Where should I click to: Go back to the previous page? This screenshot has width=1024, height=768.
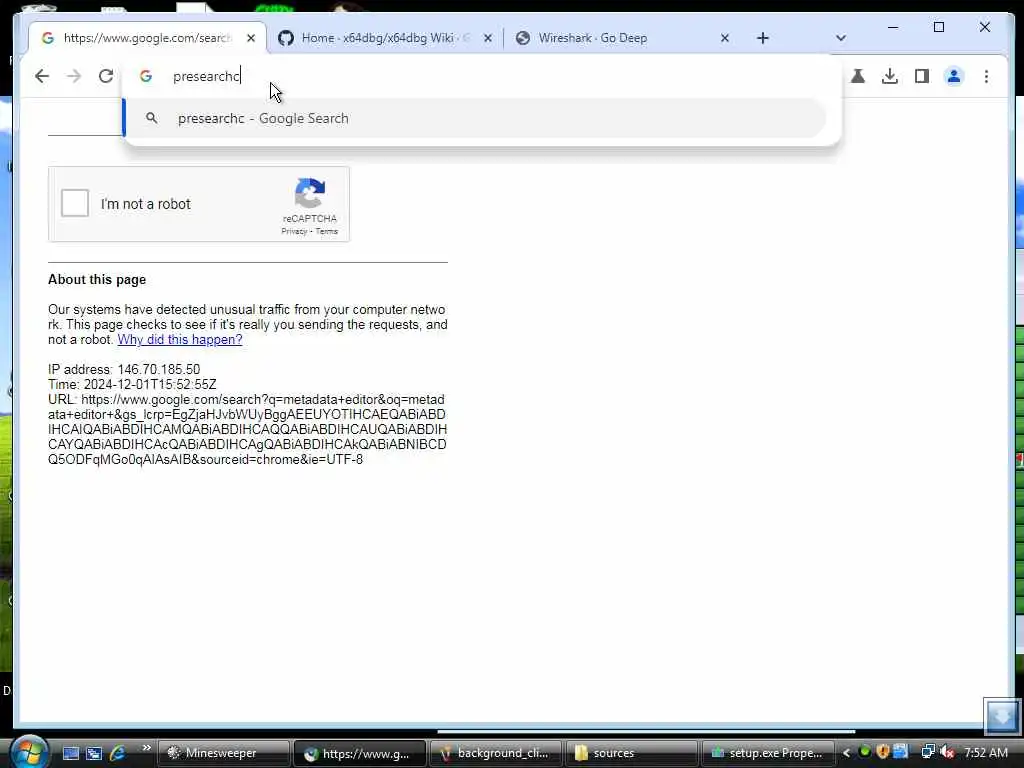(42, 76)
